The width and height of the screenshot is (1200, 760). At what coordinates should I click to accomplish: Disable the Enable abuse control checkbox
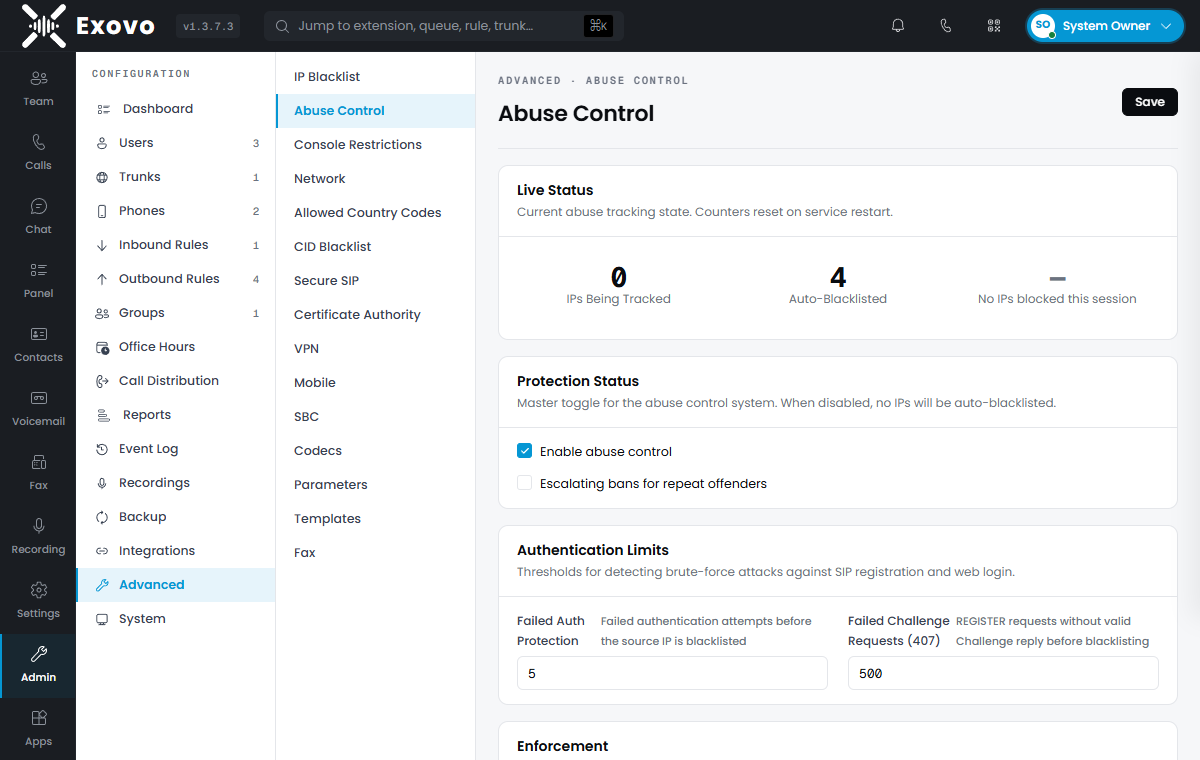524,451
